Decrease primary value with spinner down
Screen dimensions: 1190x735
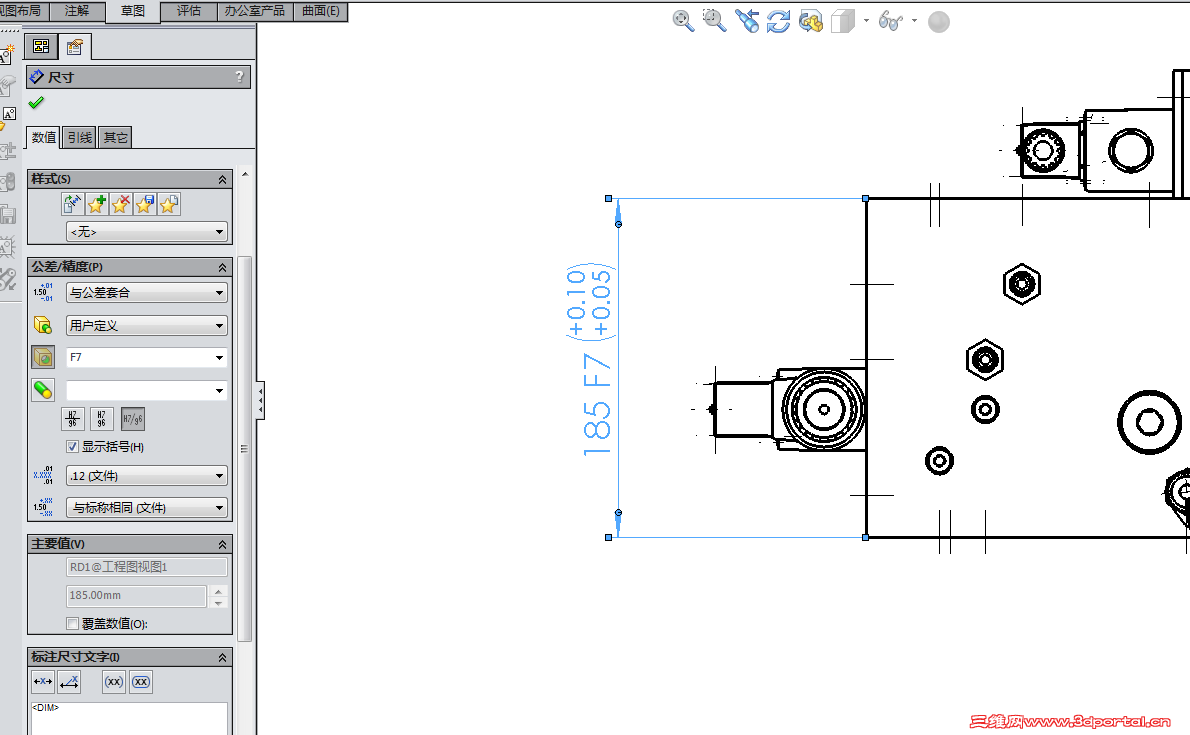(x=219, y=602)
